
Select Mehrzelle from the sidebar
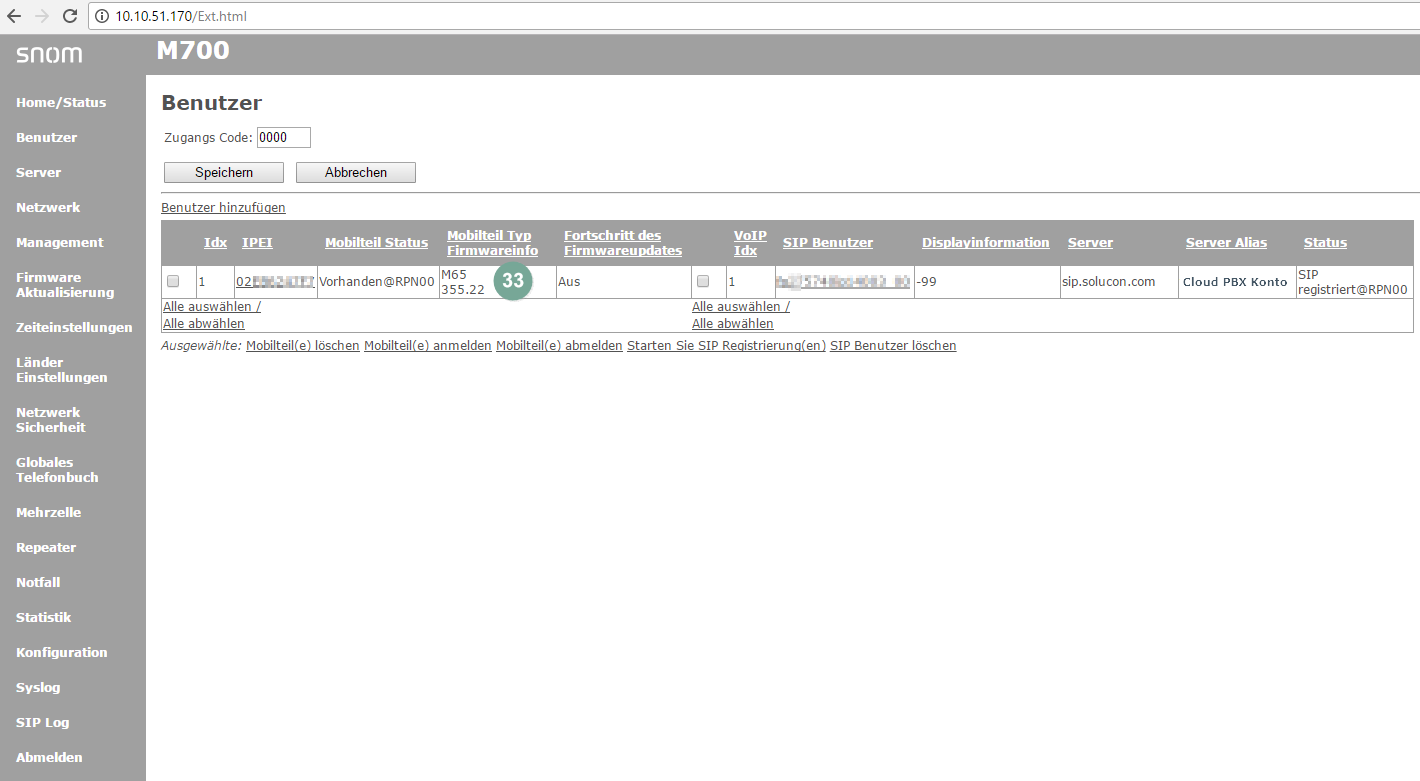(x=48, y=513)
